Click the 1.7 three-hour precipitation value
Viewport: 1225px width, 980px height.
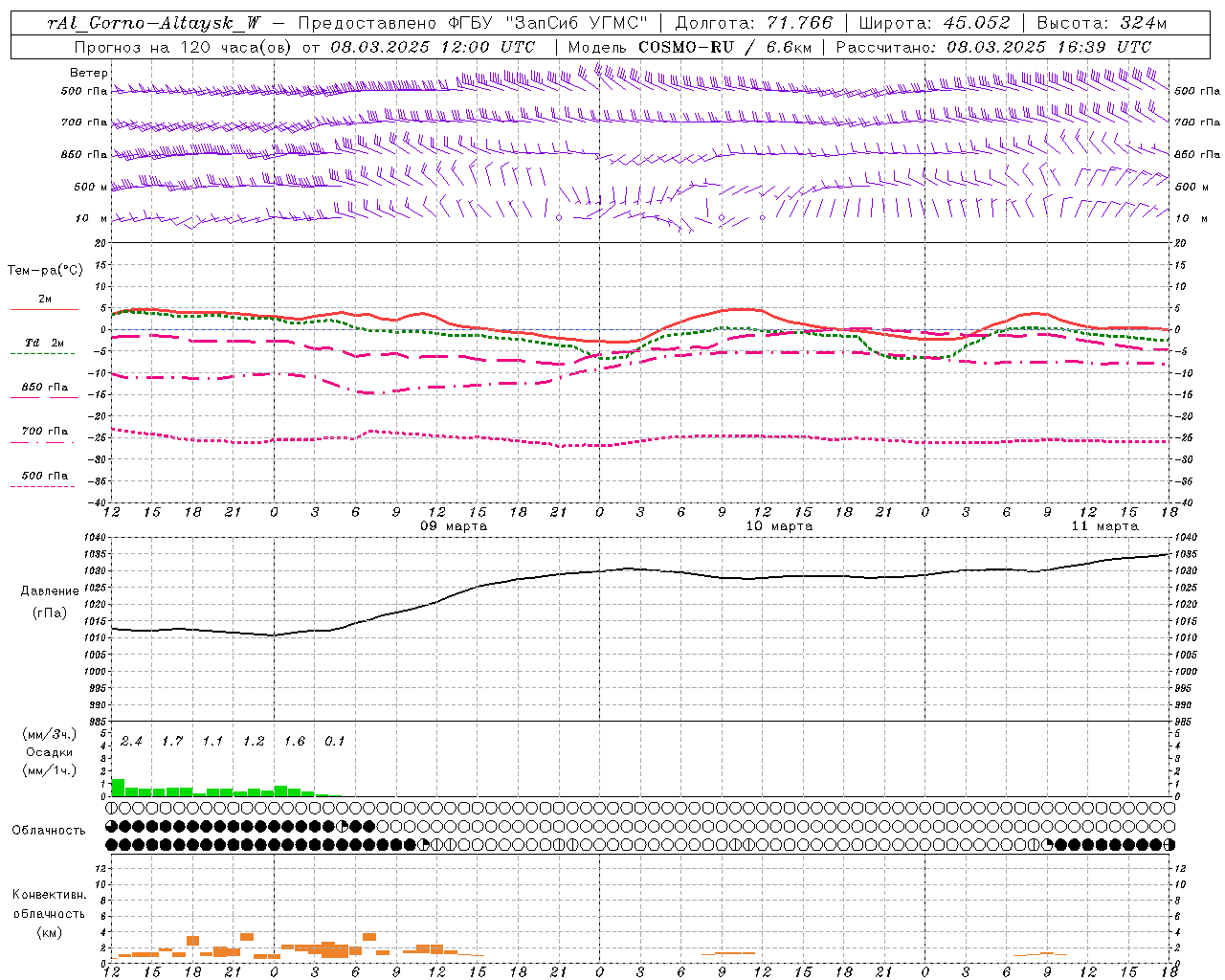(172, 741)
